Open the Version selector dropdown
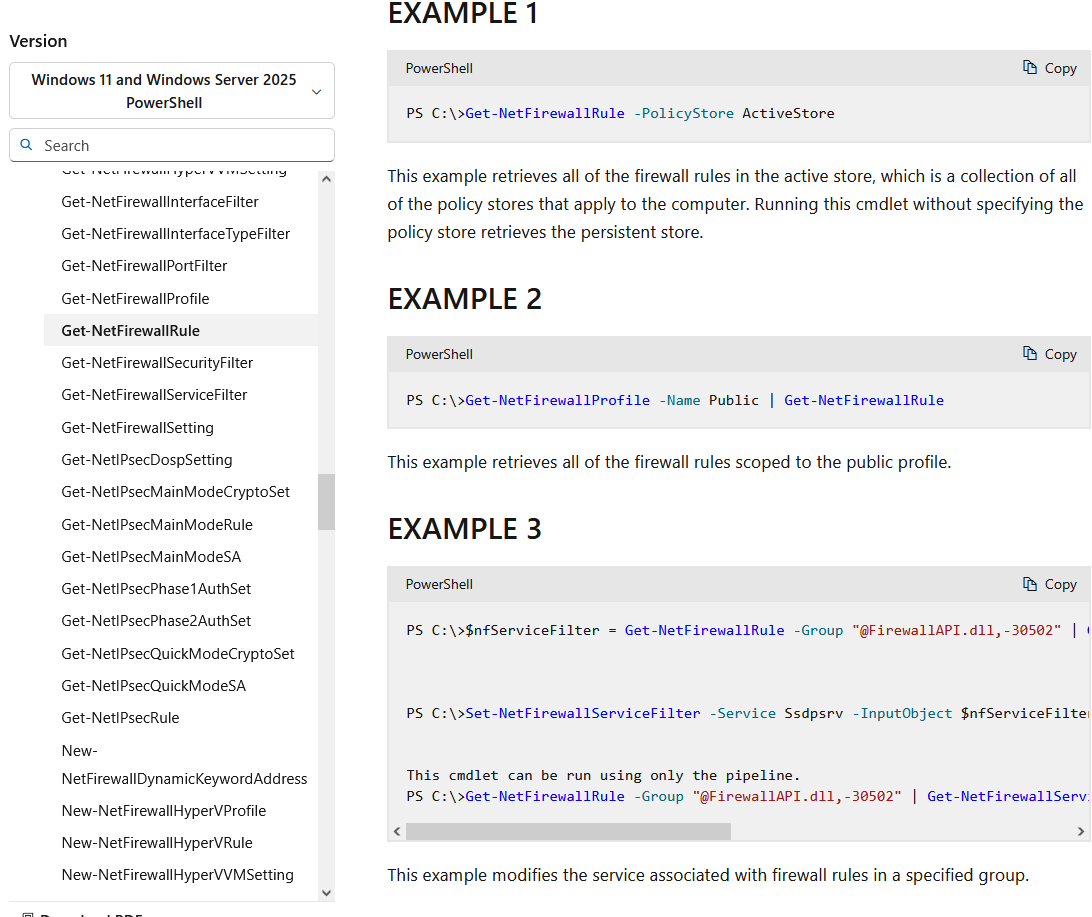This screenshot has height=917, width=1092. pyautogui.click(x=172, y=91)
